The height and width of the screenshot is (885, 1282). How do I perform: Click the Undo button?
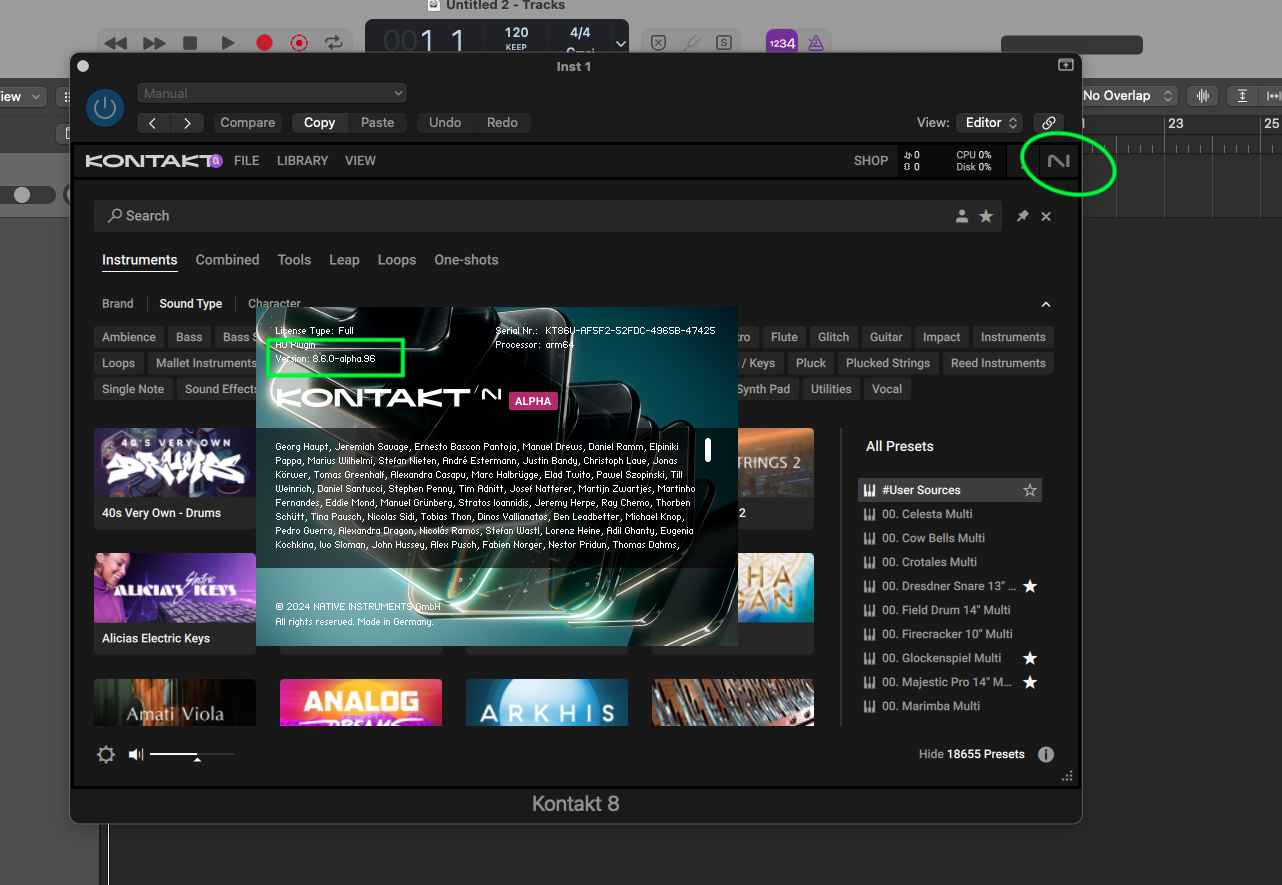[x=445, y=123]
